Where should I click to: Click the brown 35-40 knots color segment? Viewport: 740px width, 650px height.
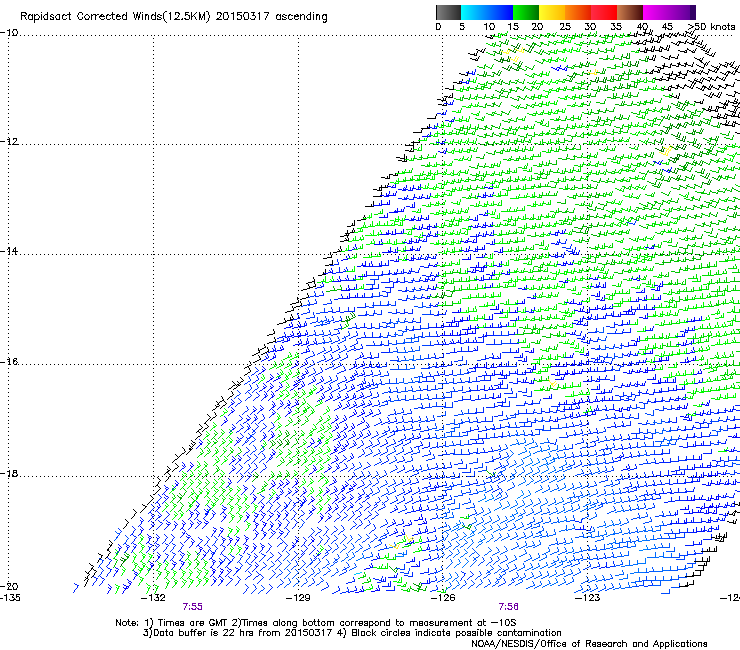pyautogui.click(x=630, y=12)
